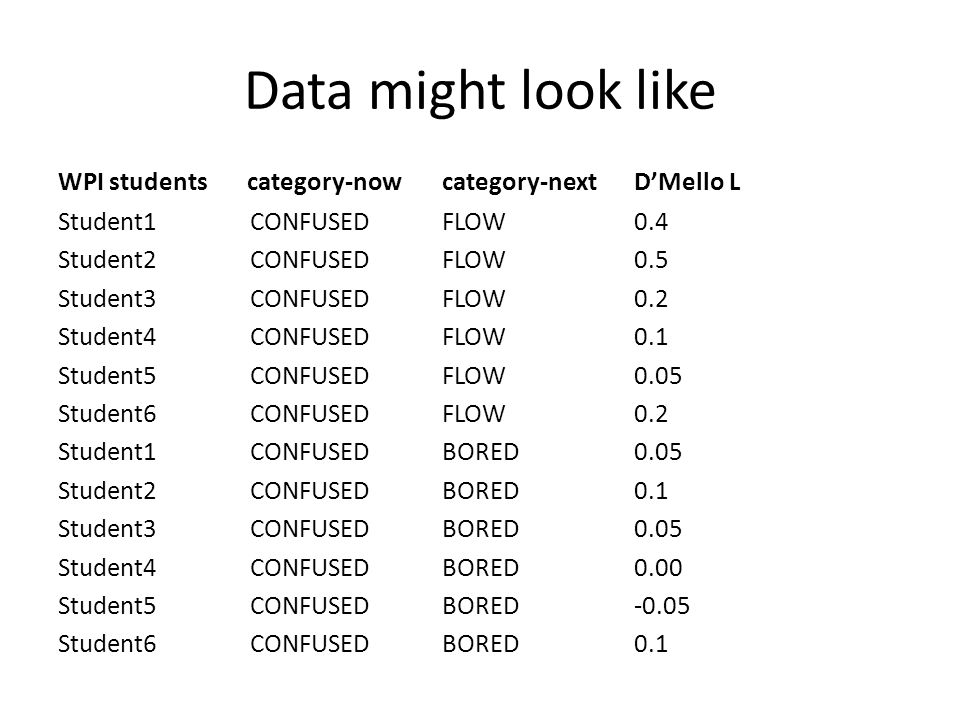The height and width of the screenshot is (720, 960).
Task: Click Student6 in the last row
Action: click(107, 644)
